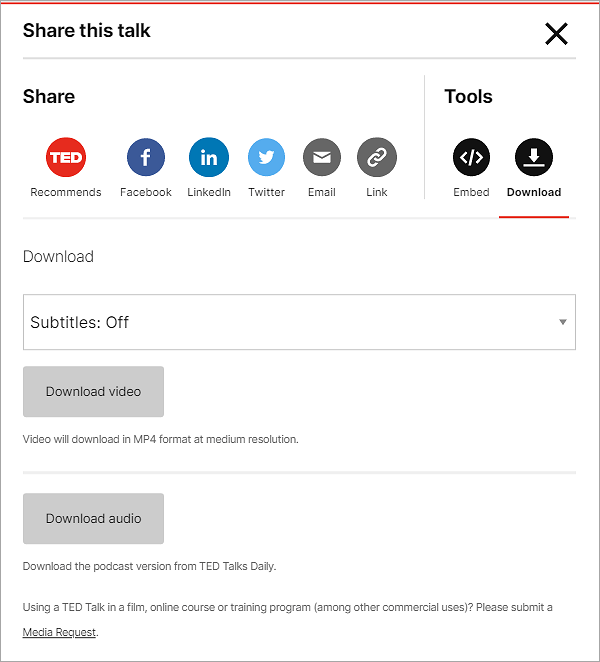Share the talk via Facebook icon
600x662 pixels.
(x=146, y=157)
